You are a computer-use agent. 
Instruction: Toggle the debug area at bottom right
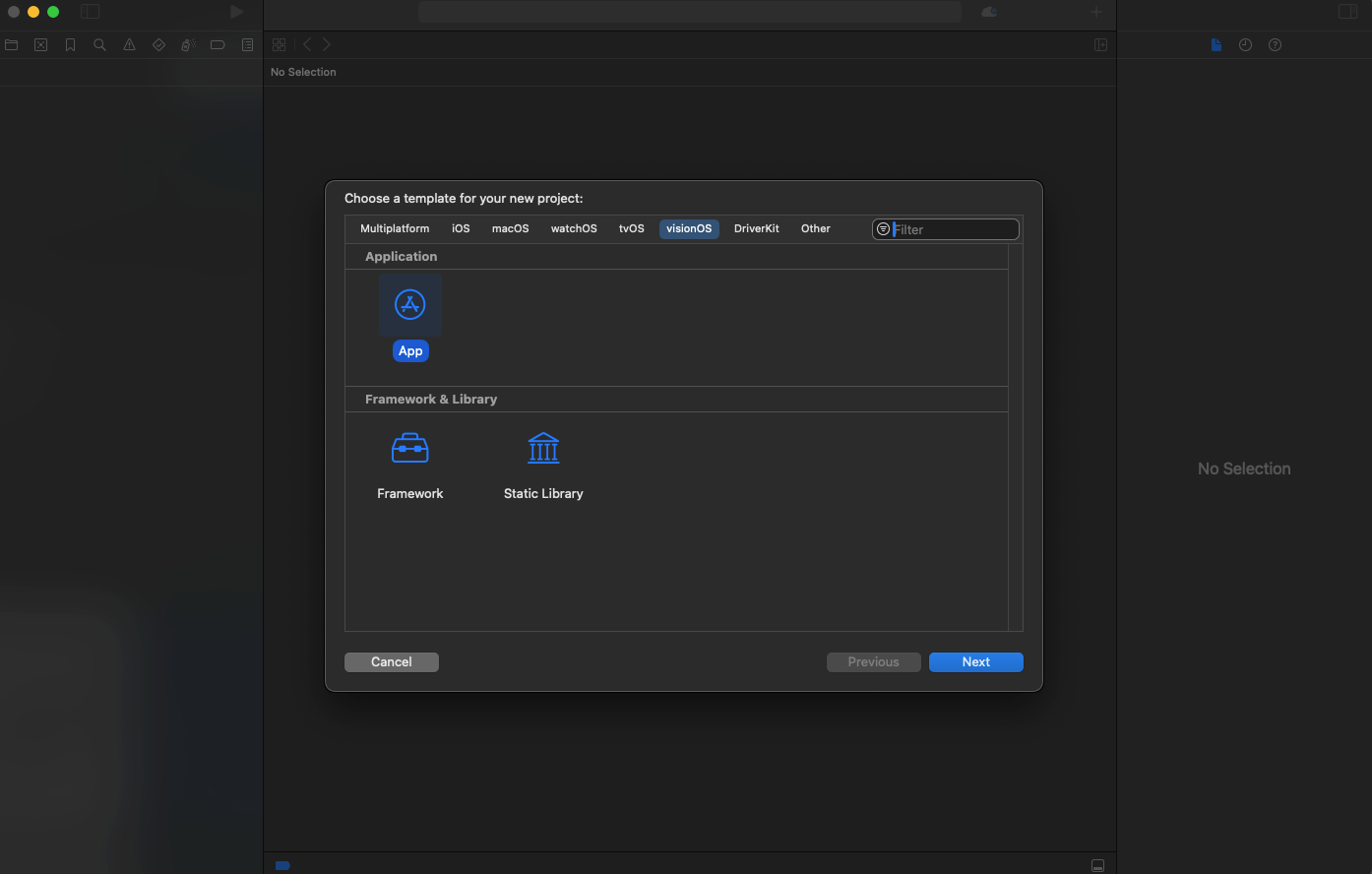[1097, 865]
